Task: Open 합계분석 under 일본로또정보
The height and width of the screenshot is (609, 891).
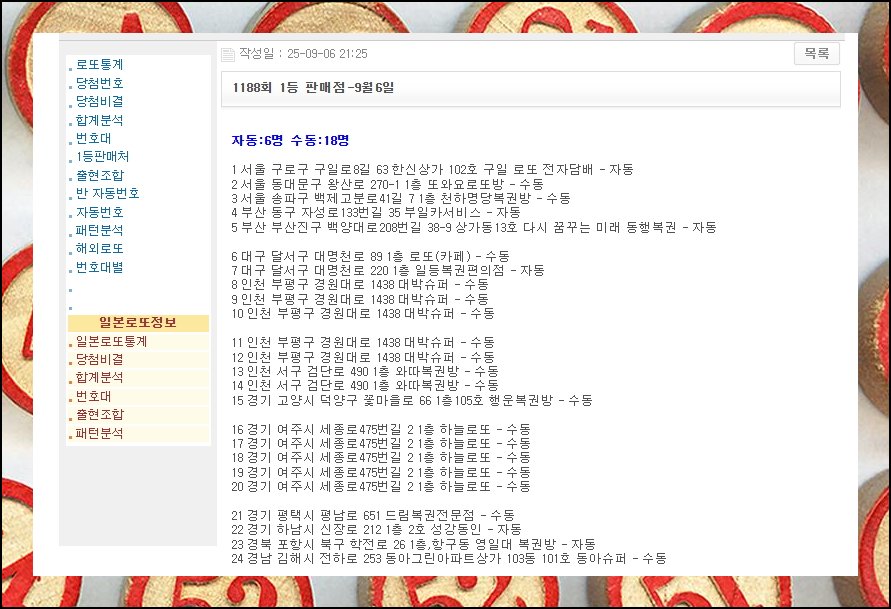Action: coord(99,377)
